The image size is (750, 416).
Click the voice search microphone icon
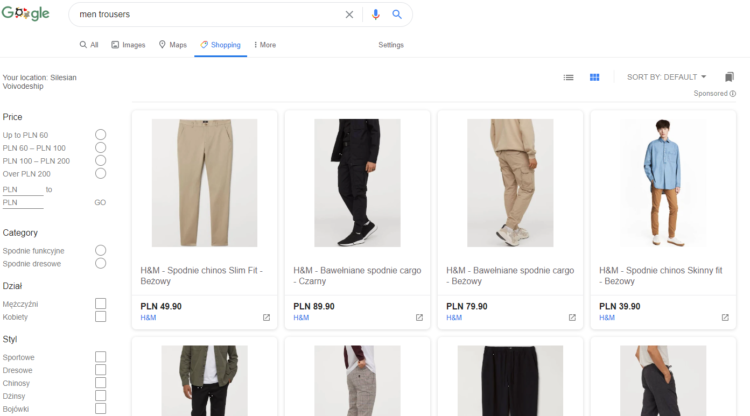pos(376,15)
